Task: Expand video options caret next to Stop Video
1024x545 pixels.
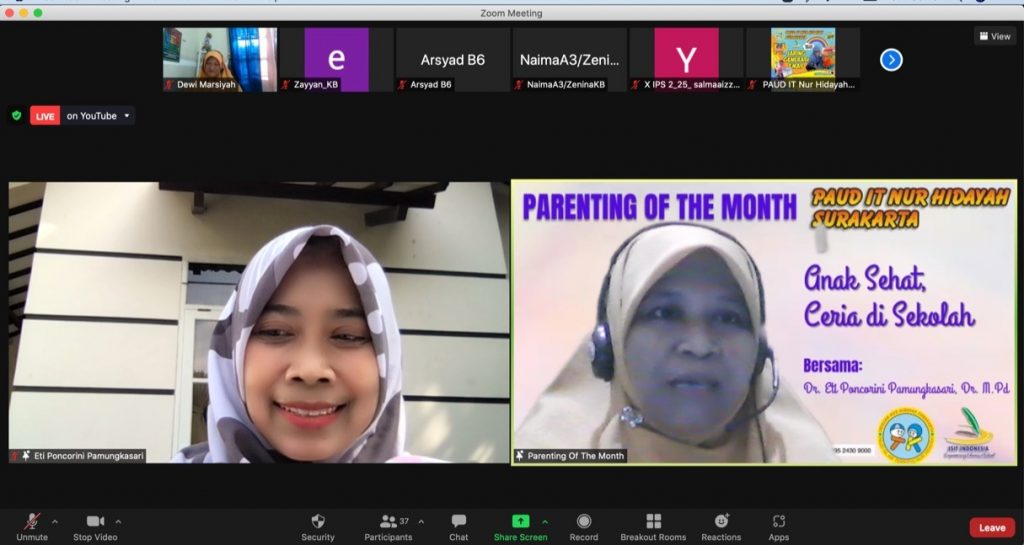Action: [118, 522]
